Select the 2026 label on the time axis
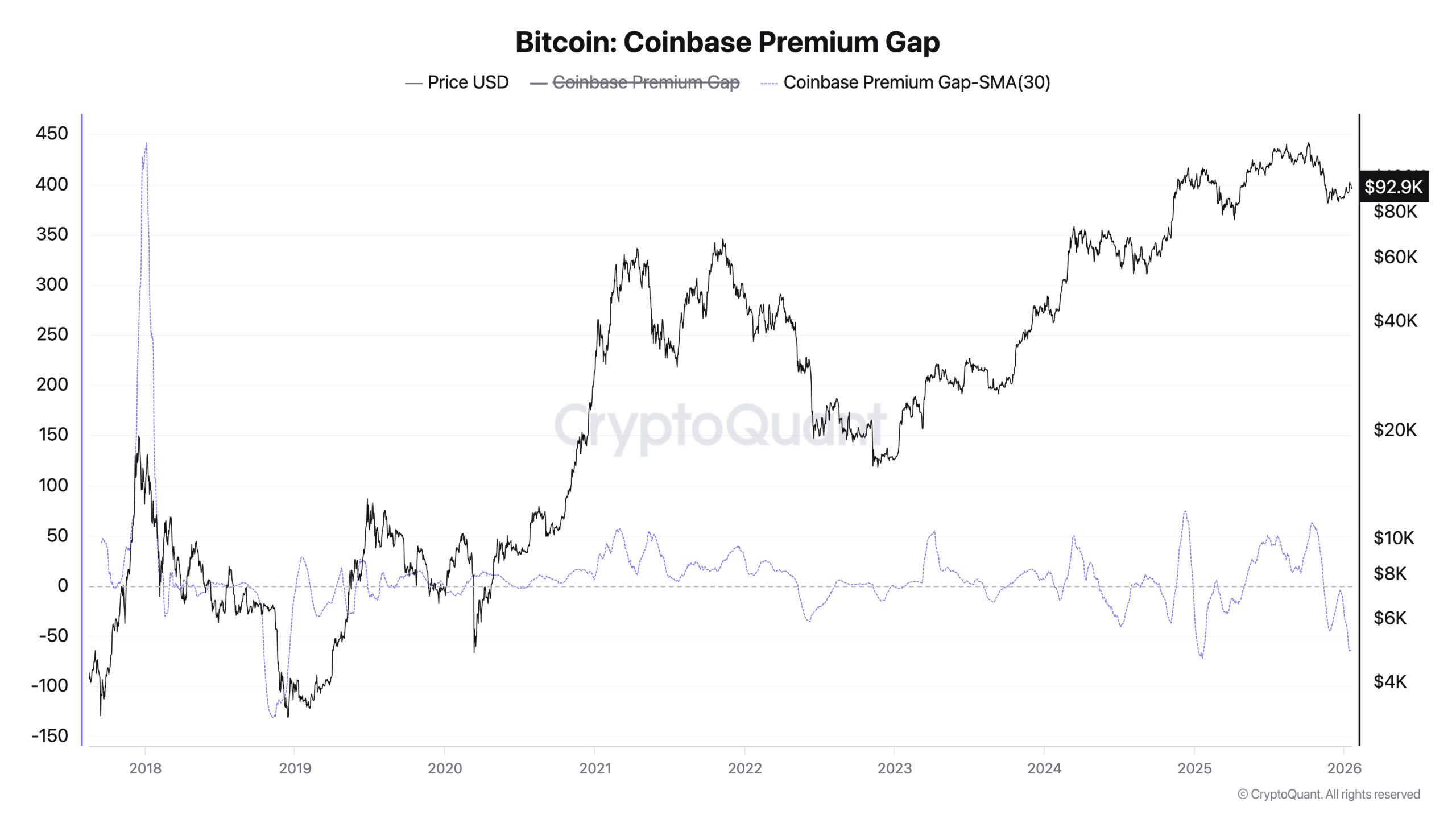 click(1344, 768)
